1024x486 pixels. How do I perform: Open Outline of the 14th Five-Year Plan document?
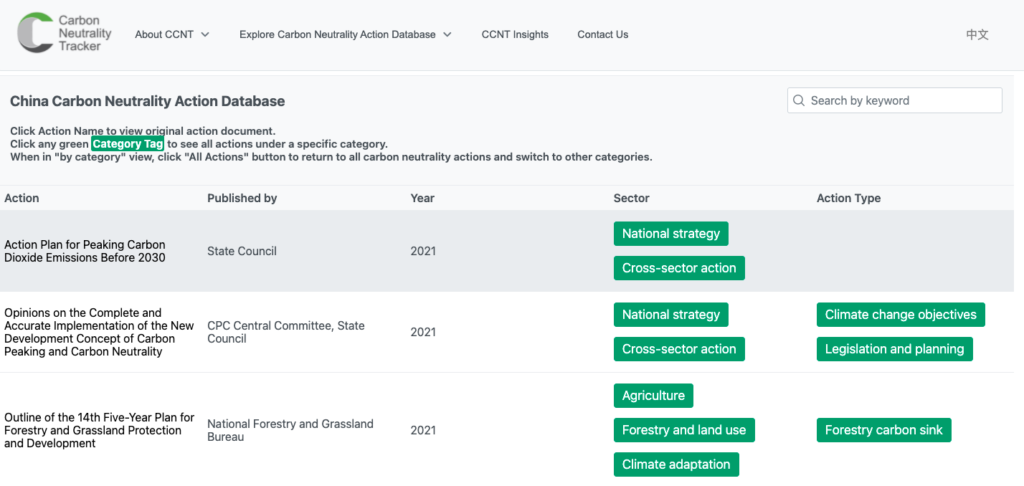[99, 430]
